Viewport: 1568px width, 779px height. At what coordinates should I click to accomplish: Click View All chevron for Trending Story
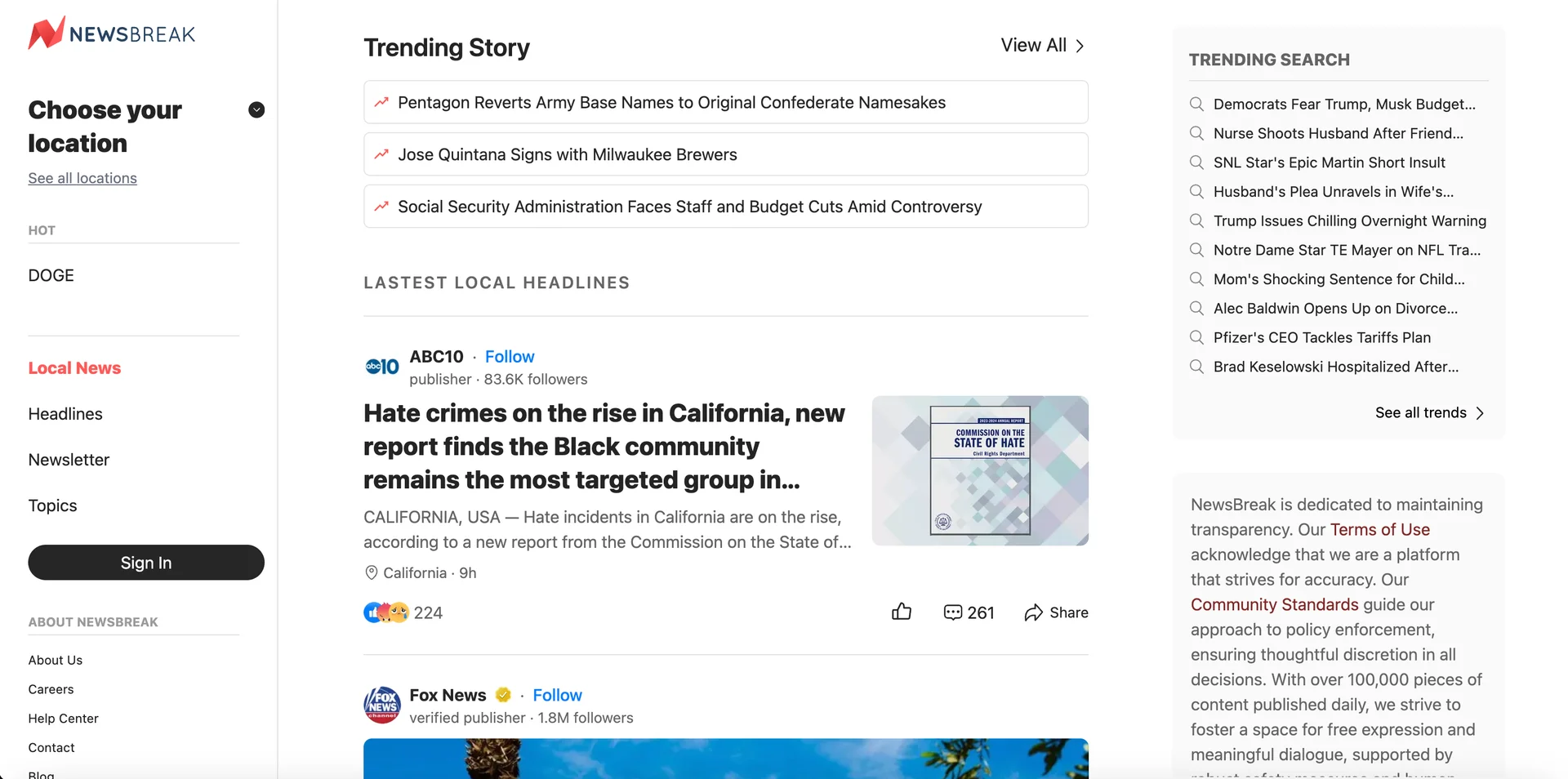tap(1080, 46)
